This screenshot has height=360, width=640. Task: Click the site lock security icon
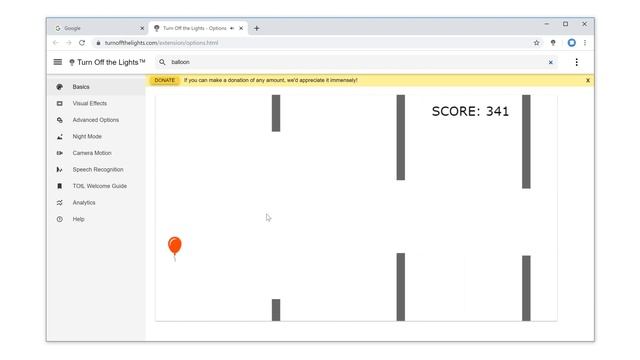(x=98, y=43)
